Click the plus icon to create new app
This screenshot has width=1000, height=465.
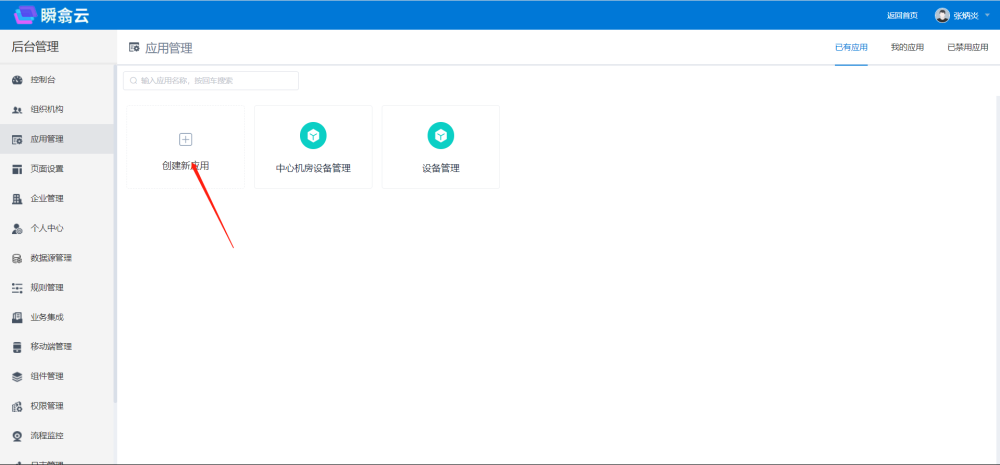[x=185, y=139]
